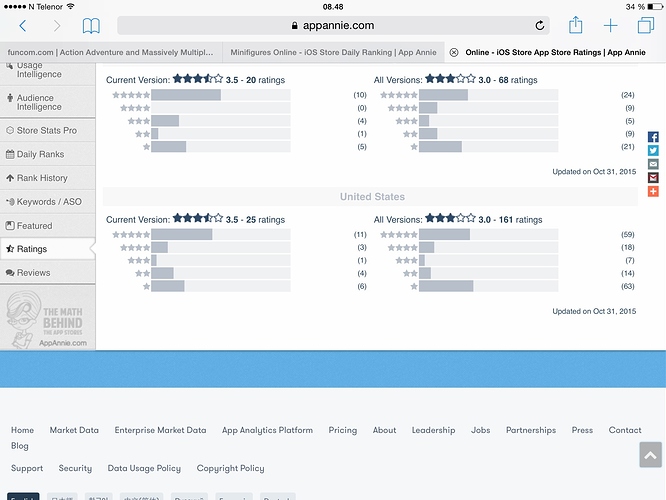The width and height of the screenshot is (666, 500).
Task: Select the Online App Store Ratings tab
Action: pos(555,52)
